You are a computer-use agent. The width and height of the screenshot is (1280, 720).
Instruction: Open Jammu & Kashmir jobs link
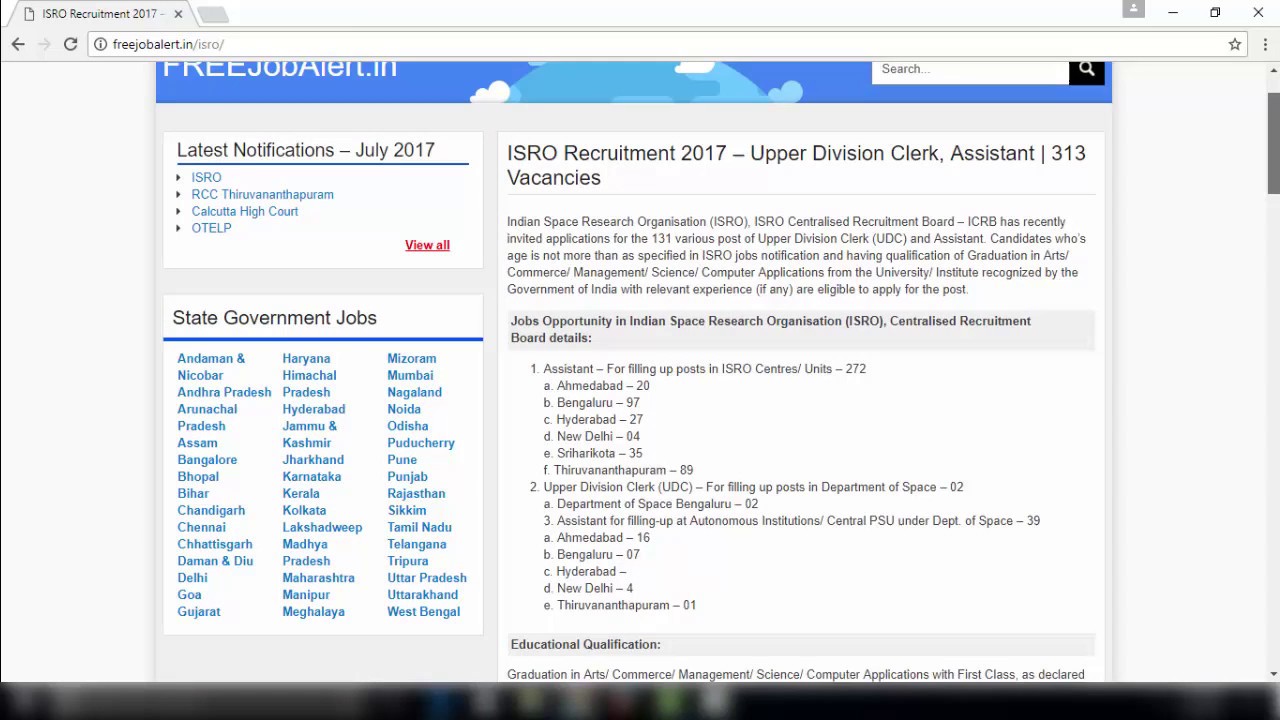[309, 434]
